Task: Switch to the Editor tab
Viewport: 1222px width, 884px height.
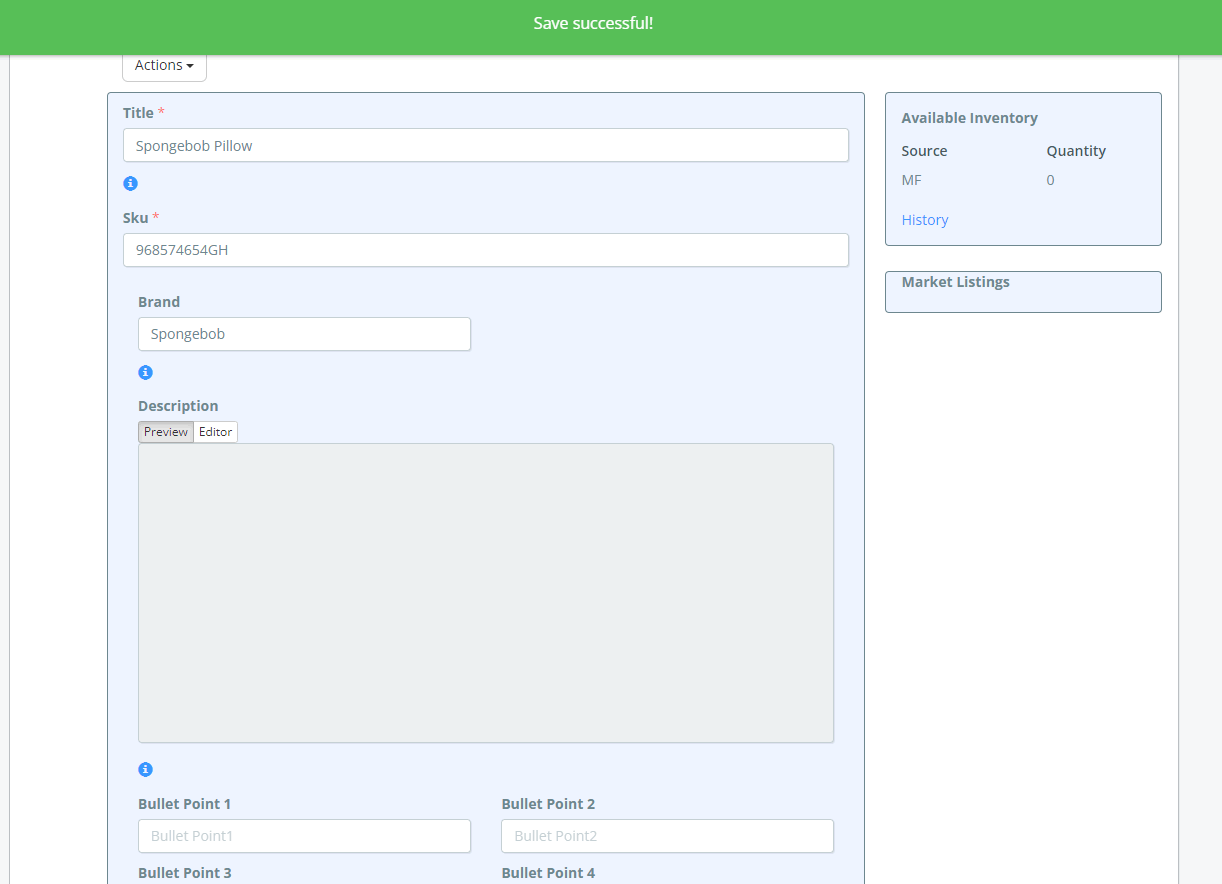Action: (215, 432)
